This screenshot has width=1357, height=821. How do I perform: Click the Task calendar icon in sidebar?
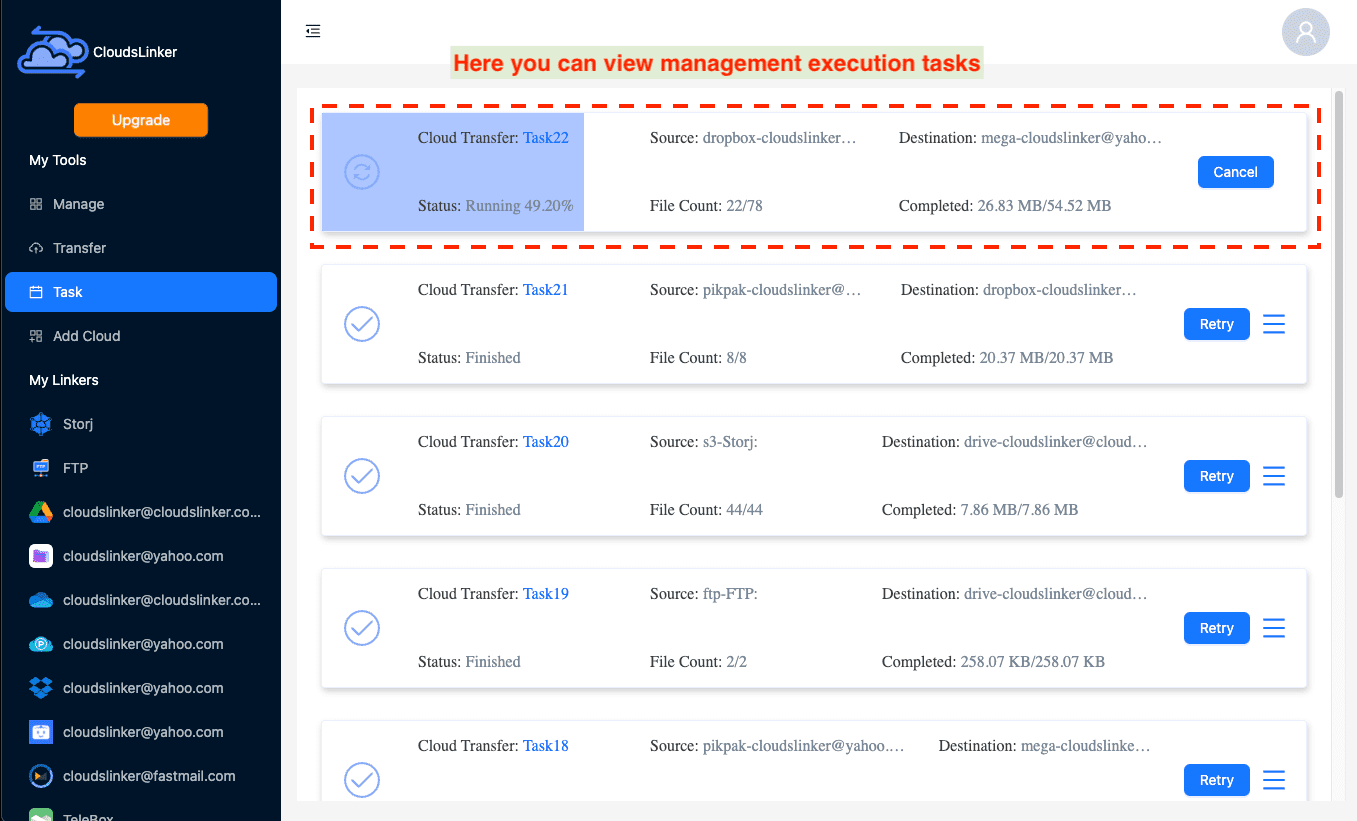pos(36,292)
